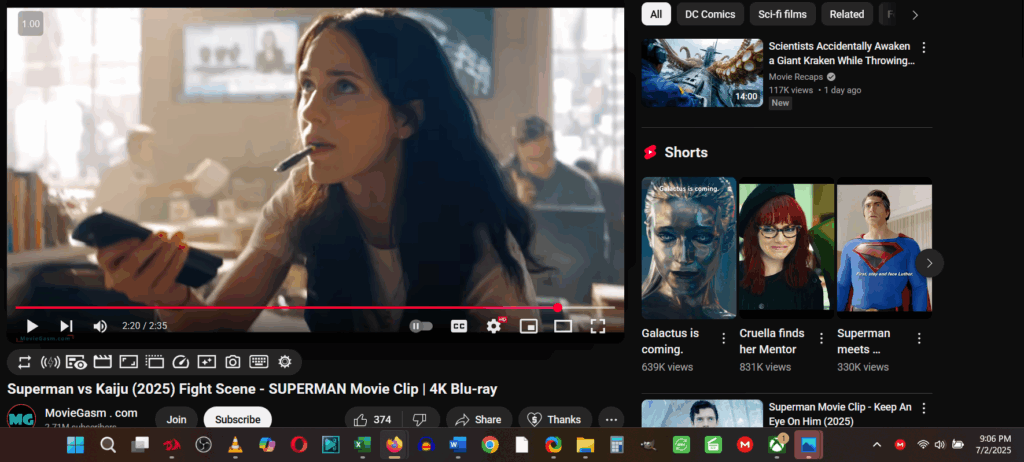Click the pop-up player dotted-window icon
This screenshot has width=1024, height=462.
tap(154, 362)
